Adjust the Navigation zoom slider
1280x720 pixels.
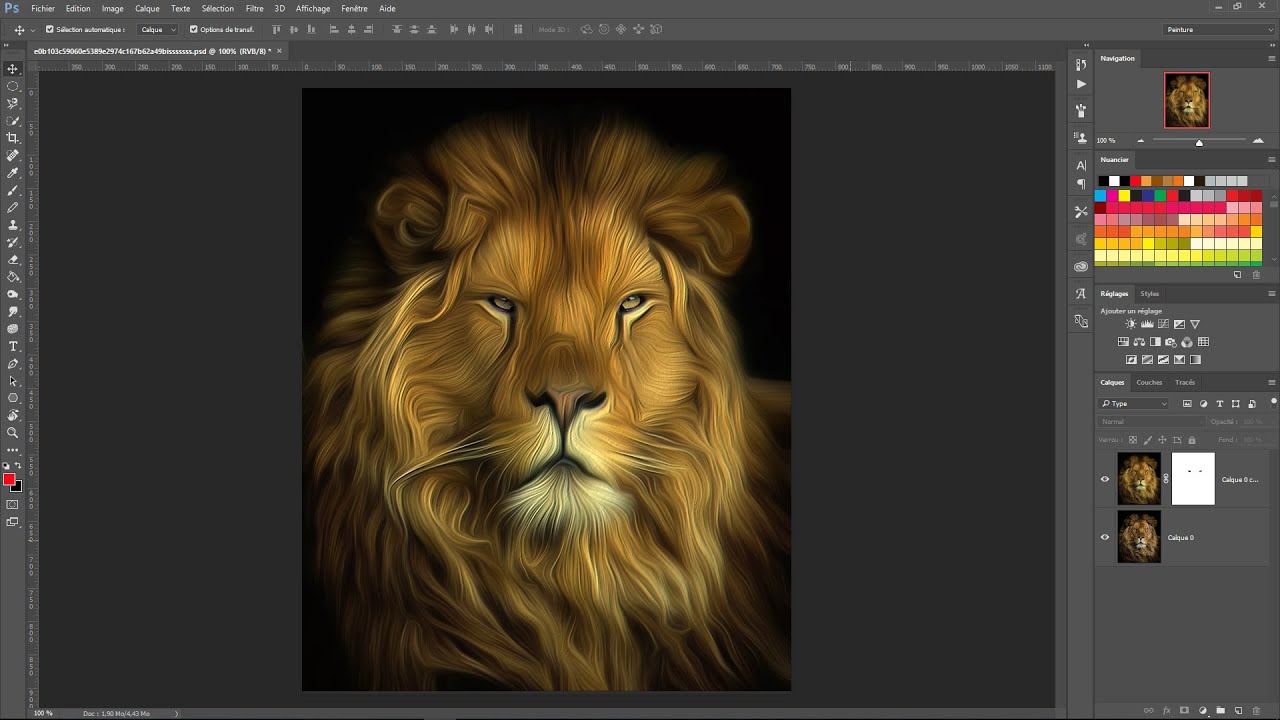click(1199, 142)
